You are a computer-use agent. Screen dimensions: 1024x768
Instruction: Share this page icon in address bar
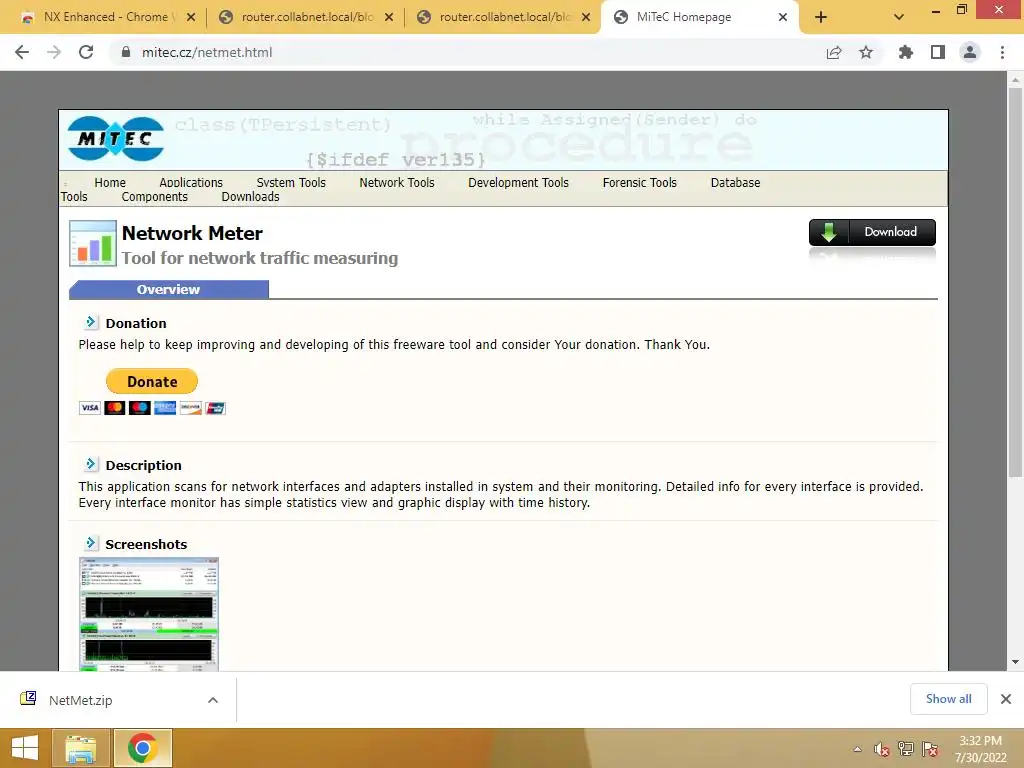pyautogui.click(x=834, y=53)
